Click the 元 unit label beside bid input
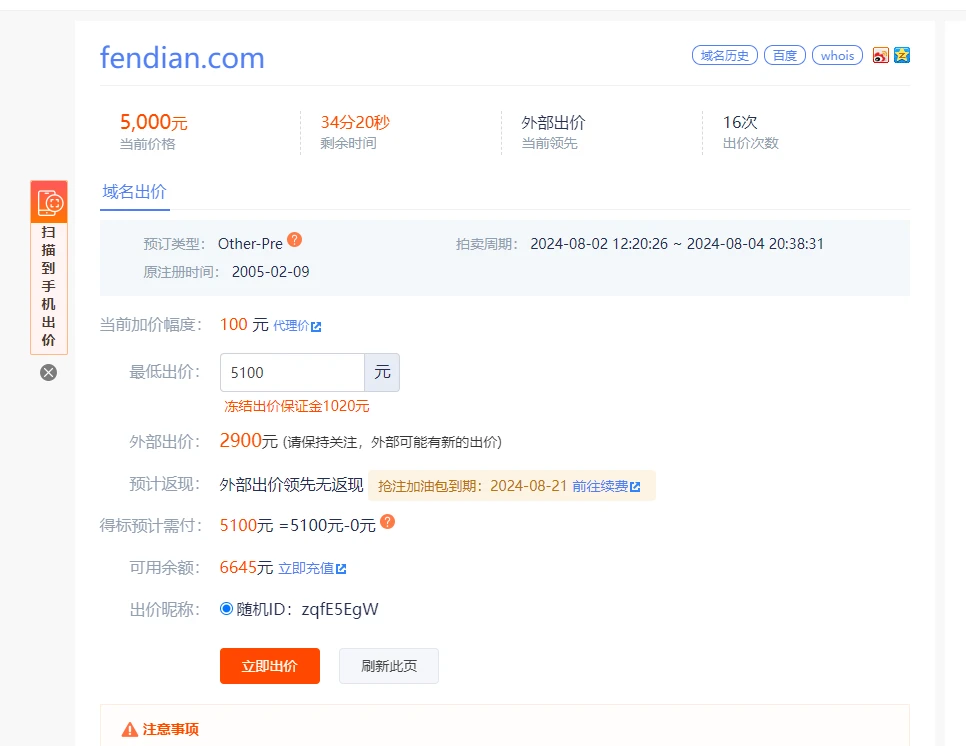 382,372
